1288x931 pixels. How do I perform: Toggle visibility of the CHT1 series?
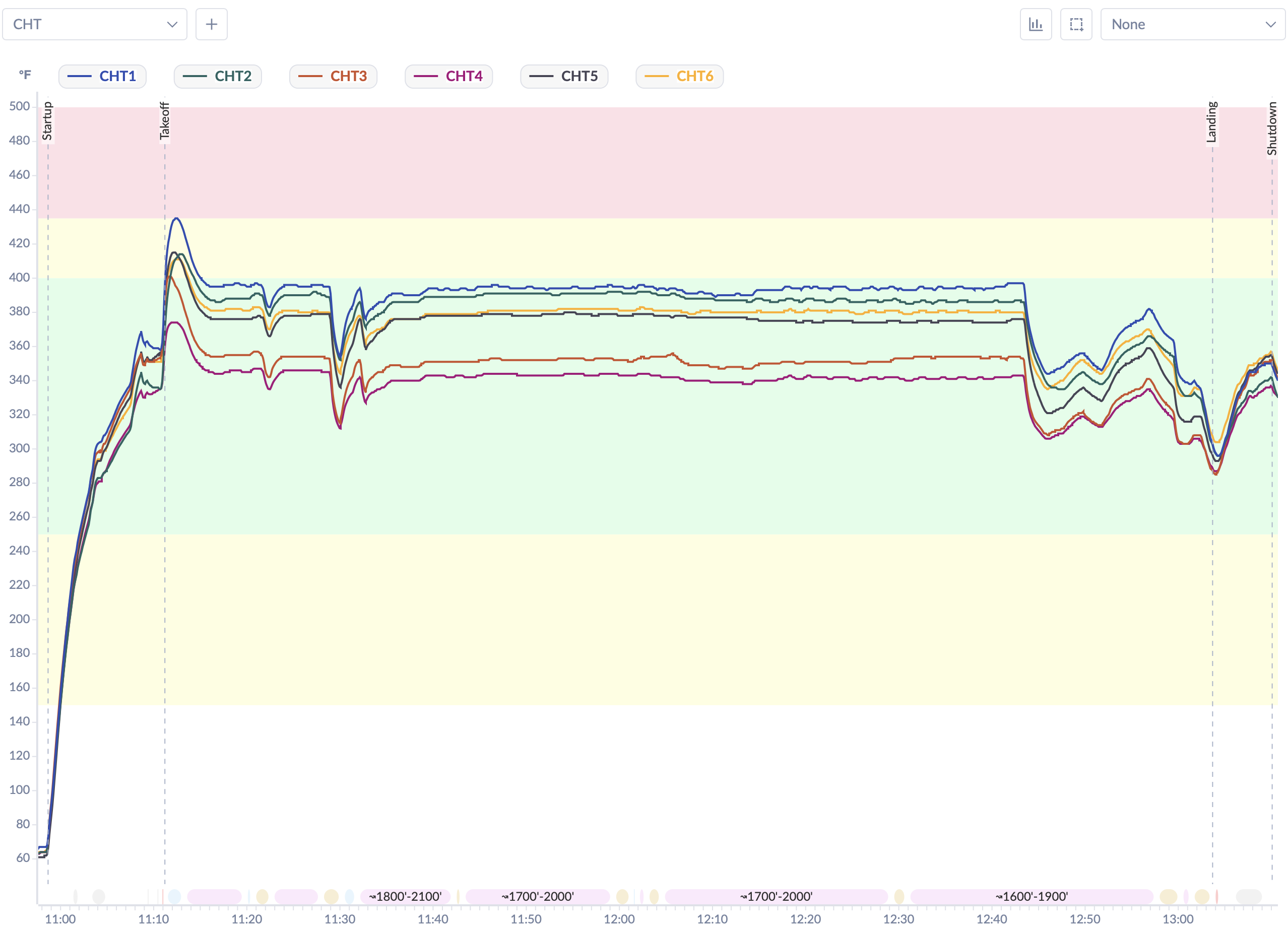click(x=103, y=76)
